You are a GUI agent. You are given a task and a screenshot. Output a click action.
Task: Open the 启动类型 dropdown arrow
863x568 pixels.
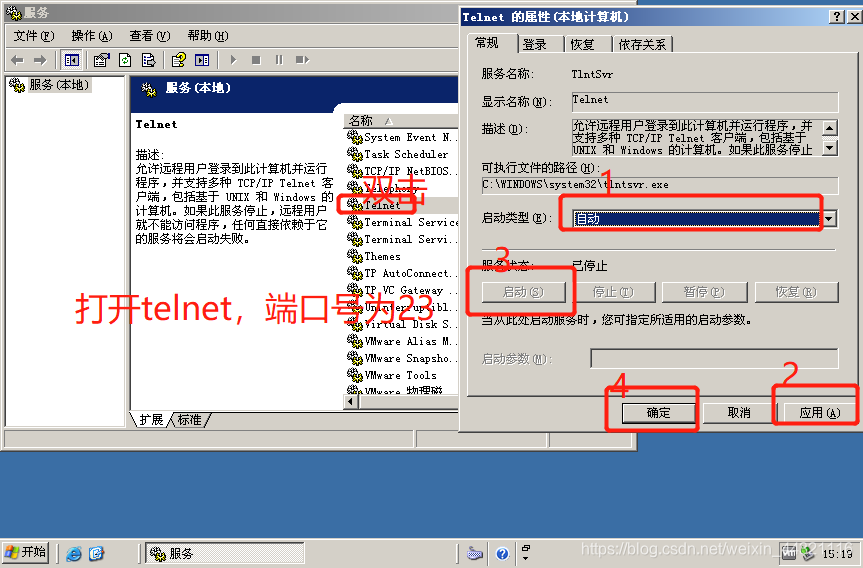click(x=828, y=219)
